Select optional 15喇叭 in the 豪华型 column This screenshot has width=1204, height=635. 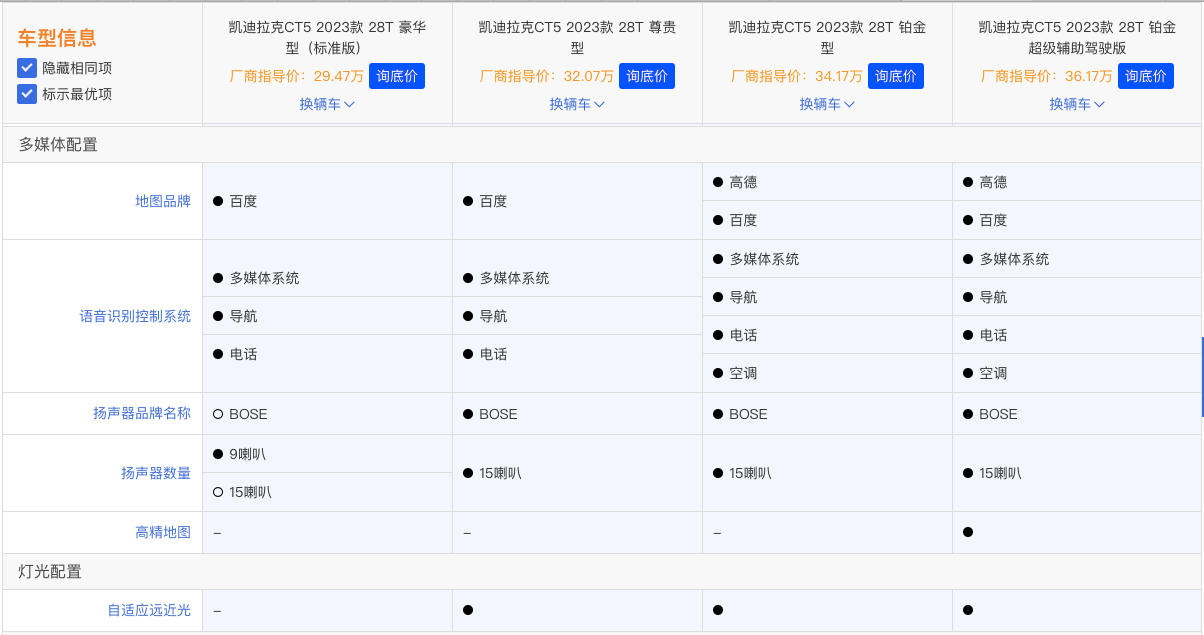(250, 492)
